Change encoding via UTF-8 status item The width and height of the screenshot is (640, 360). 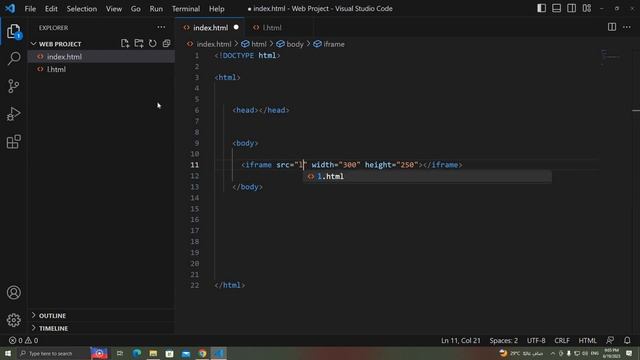coord(536,340)
